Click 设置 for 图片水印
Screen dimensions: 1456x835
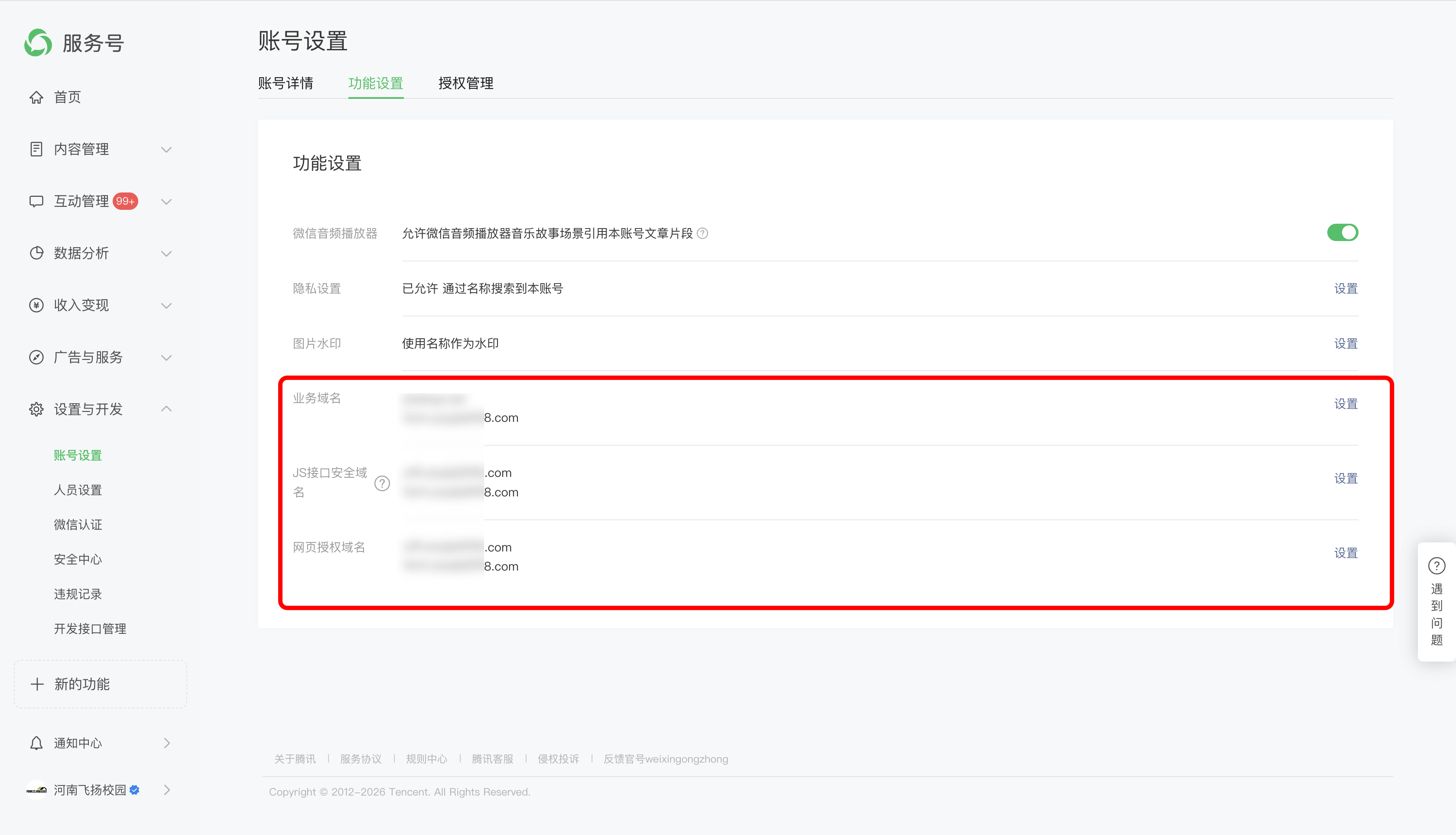pyautogui.click(x=1345, y=343)
